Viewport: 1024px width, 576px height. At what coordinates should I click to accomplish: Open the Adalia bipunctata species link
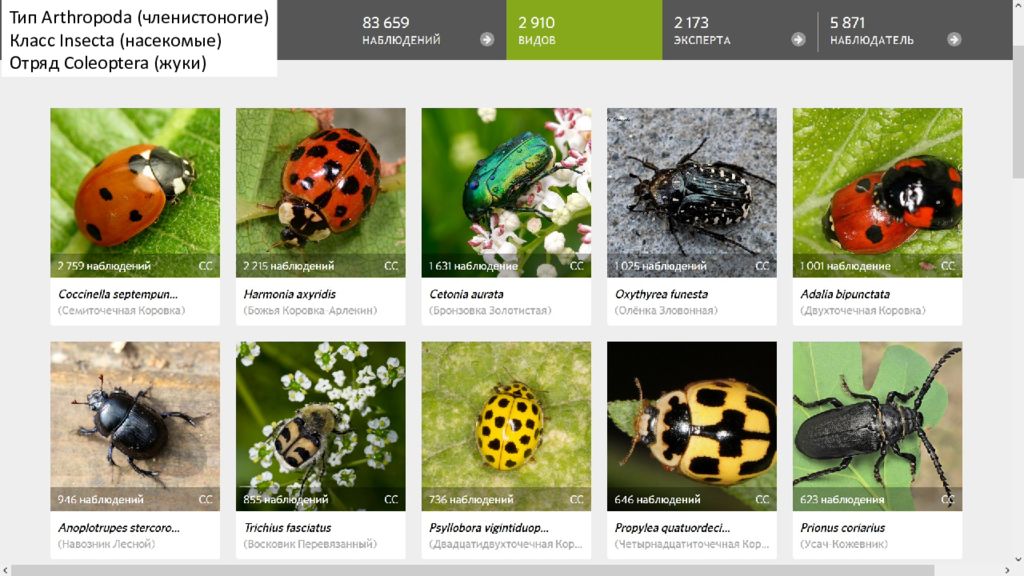(x=845, y=294)
